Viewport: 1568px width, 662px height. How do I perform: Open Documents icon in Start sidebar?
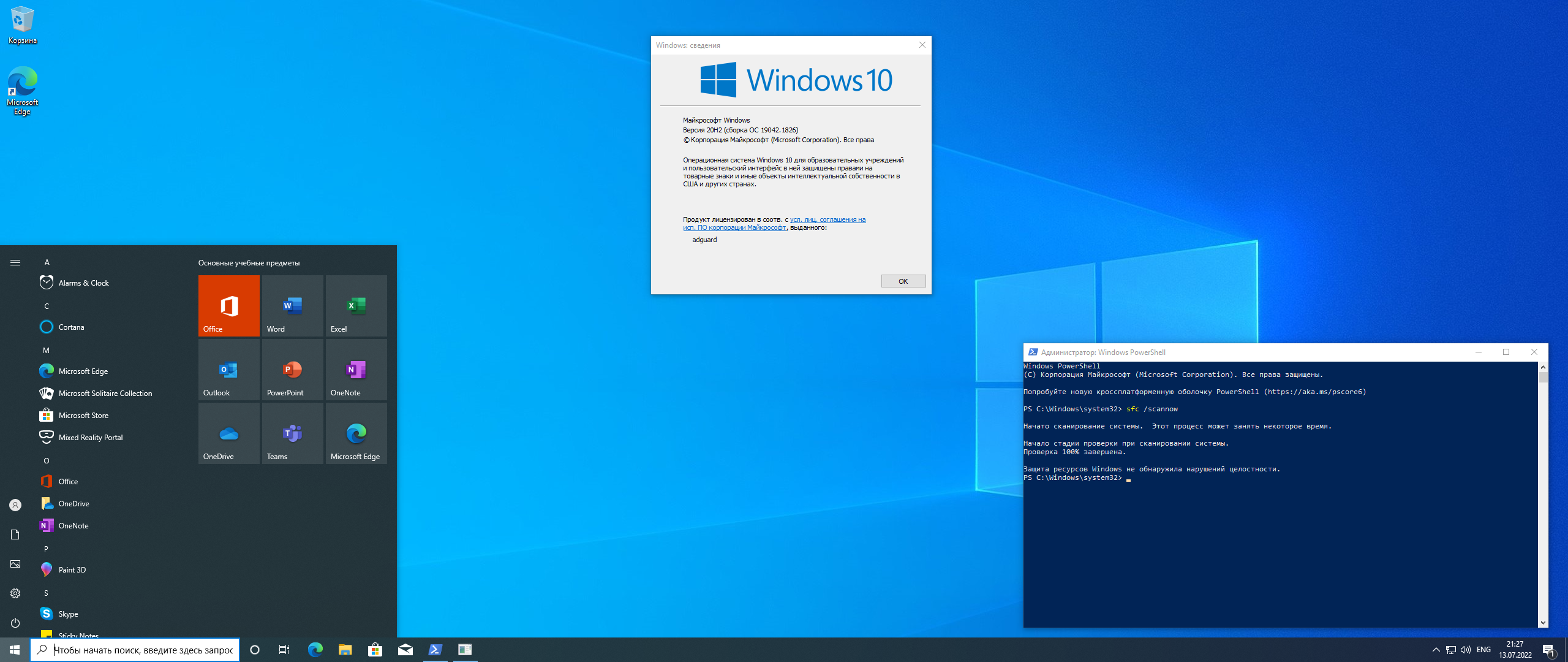click(15, 535)
